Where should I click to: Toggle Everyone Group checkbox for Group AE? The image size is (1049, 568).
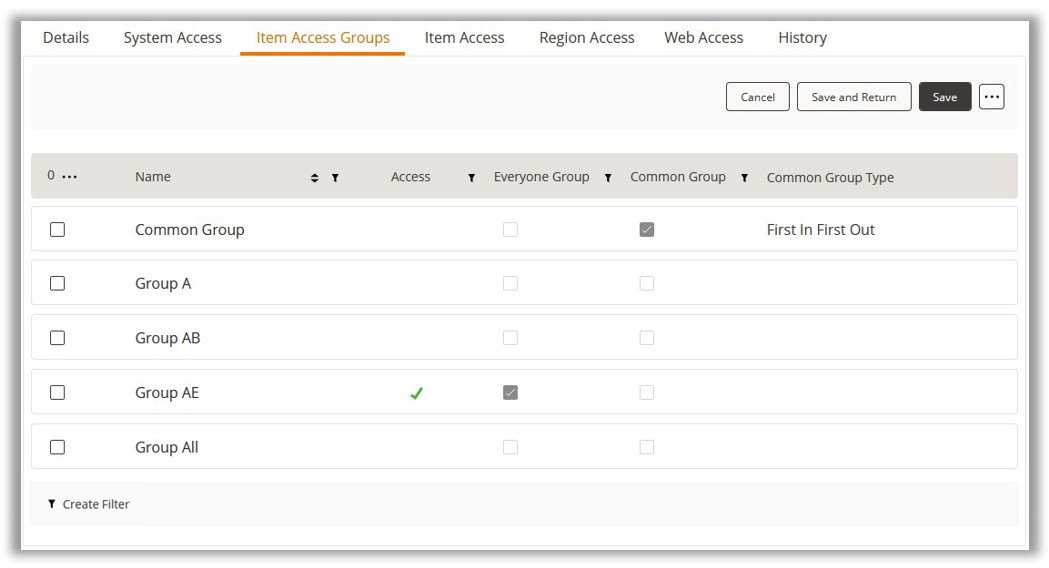(x=510, y=393)
